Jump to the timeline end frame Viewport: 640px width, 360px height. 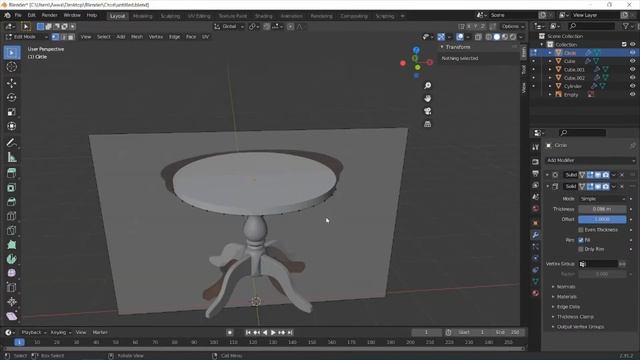(x=290, y=333)
